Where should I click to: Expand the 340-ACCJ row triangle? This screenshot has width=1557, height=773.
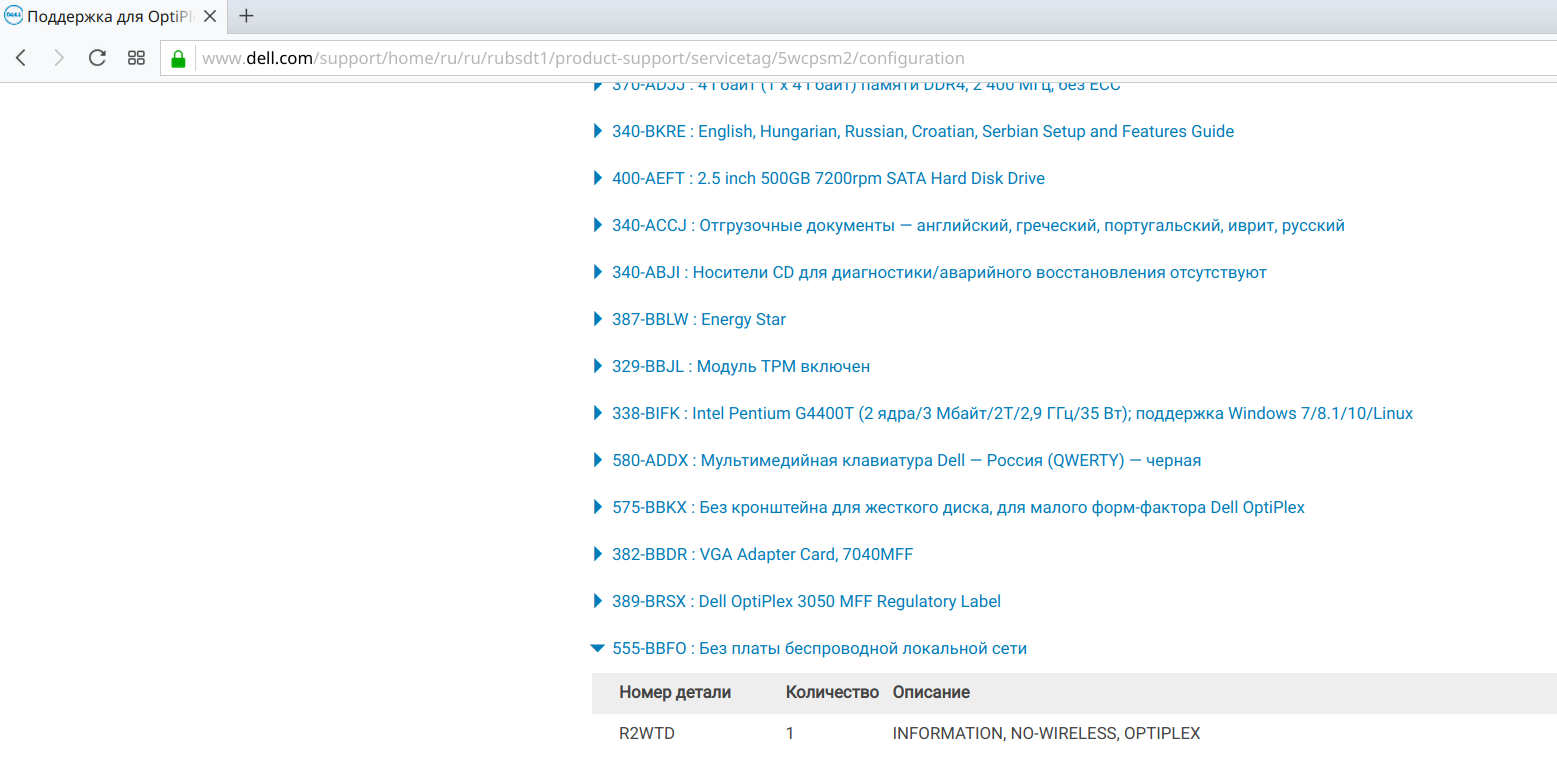coord(598,225)
